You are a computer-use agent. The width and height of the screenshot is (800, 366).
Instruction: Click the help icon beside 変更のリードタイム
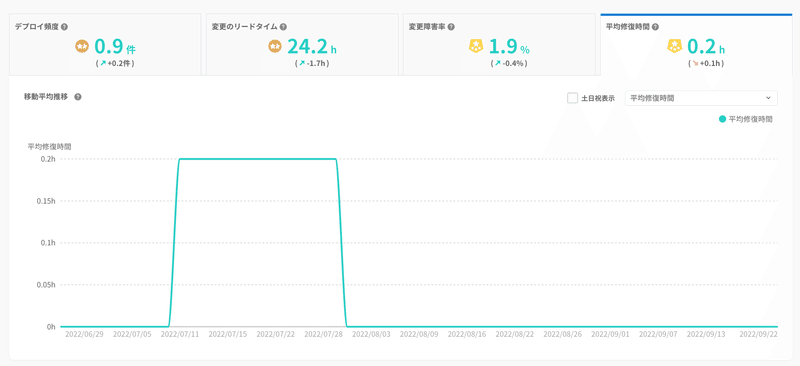[x=283, y=27]
